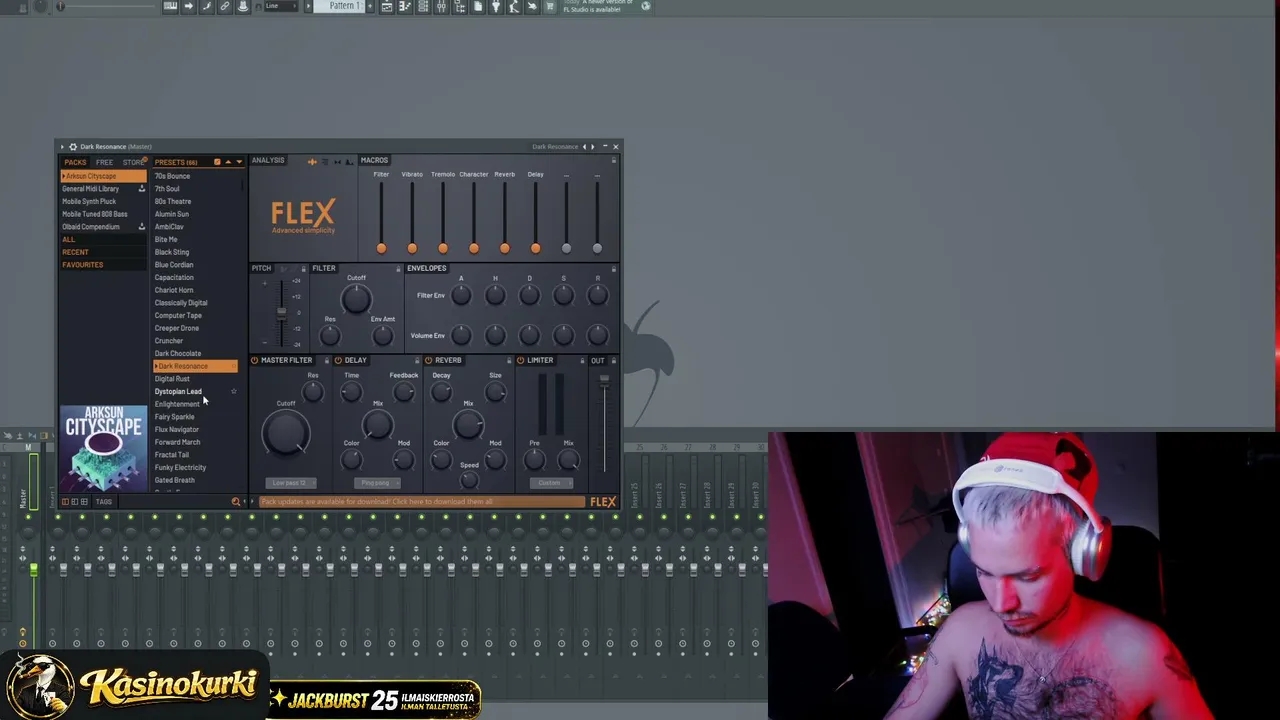Screen dimensions: 1280x720
Task: Go to next preset arrow in title bar
Action: [593, 147]
